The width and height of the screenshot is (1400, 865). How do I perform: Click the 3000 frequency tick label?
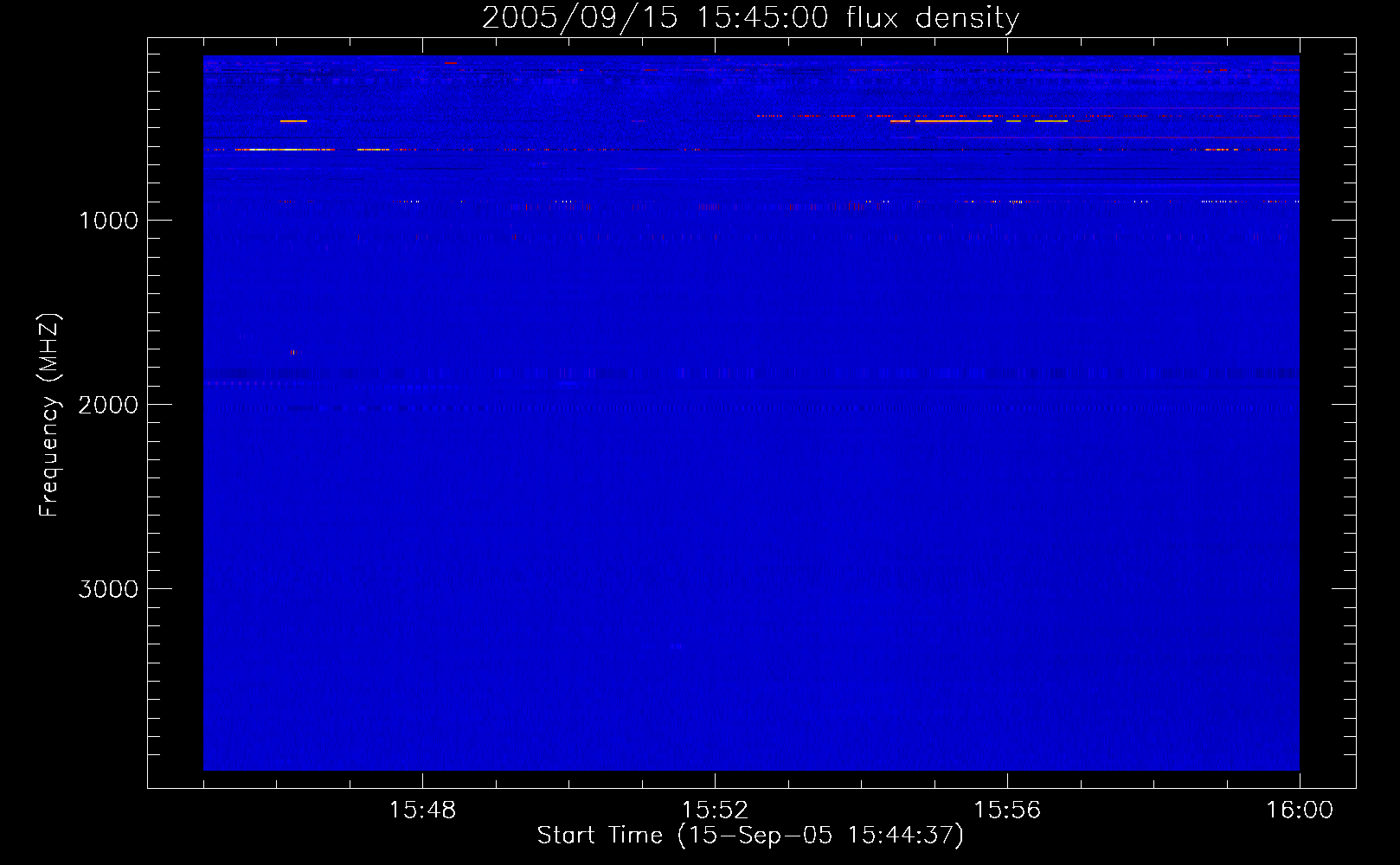click(x=108, y=589)
